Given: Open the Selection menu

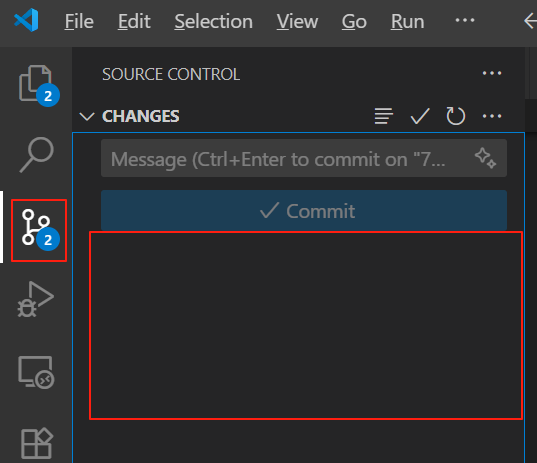Looking at the screenshot, I should tap(213, 22).
